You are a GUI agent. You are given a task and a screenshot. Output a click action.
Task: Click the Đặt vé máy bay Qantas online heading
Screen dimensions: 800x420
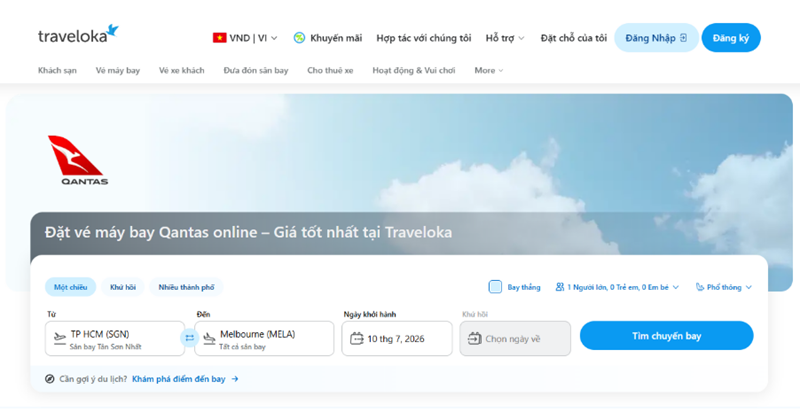(x=248, y=232)
